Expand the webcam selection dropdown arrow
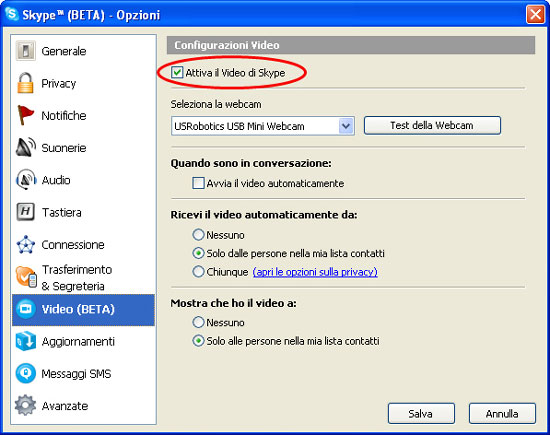This screenshot has width=550, height=435. click(346, 126)
